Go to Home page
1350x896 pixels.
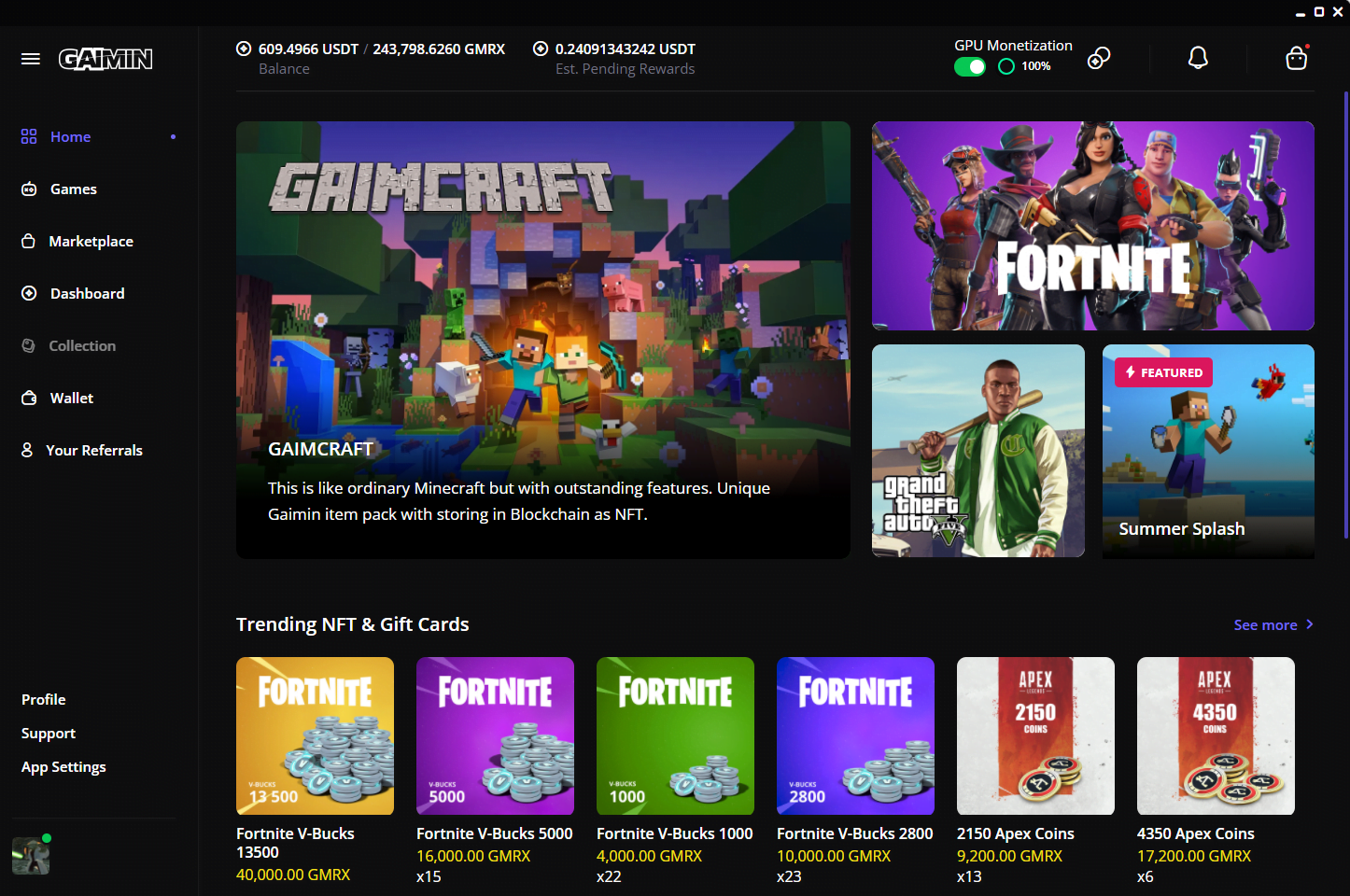[x=70, y=136]
